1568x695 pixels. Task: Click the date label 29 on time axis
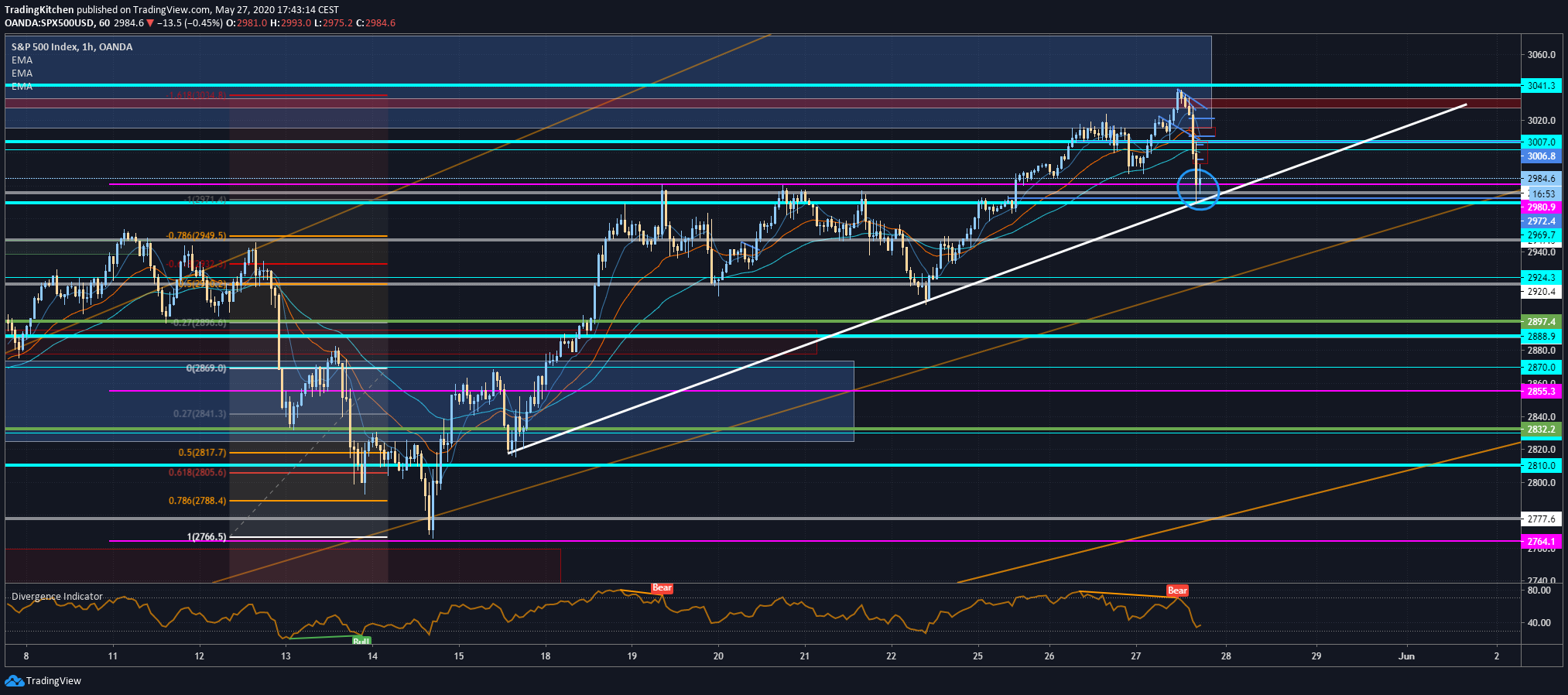click(x=1316, y=656)
